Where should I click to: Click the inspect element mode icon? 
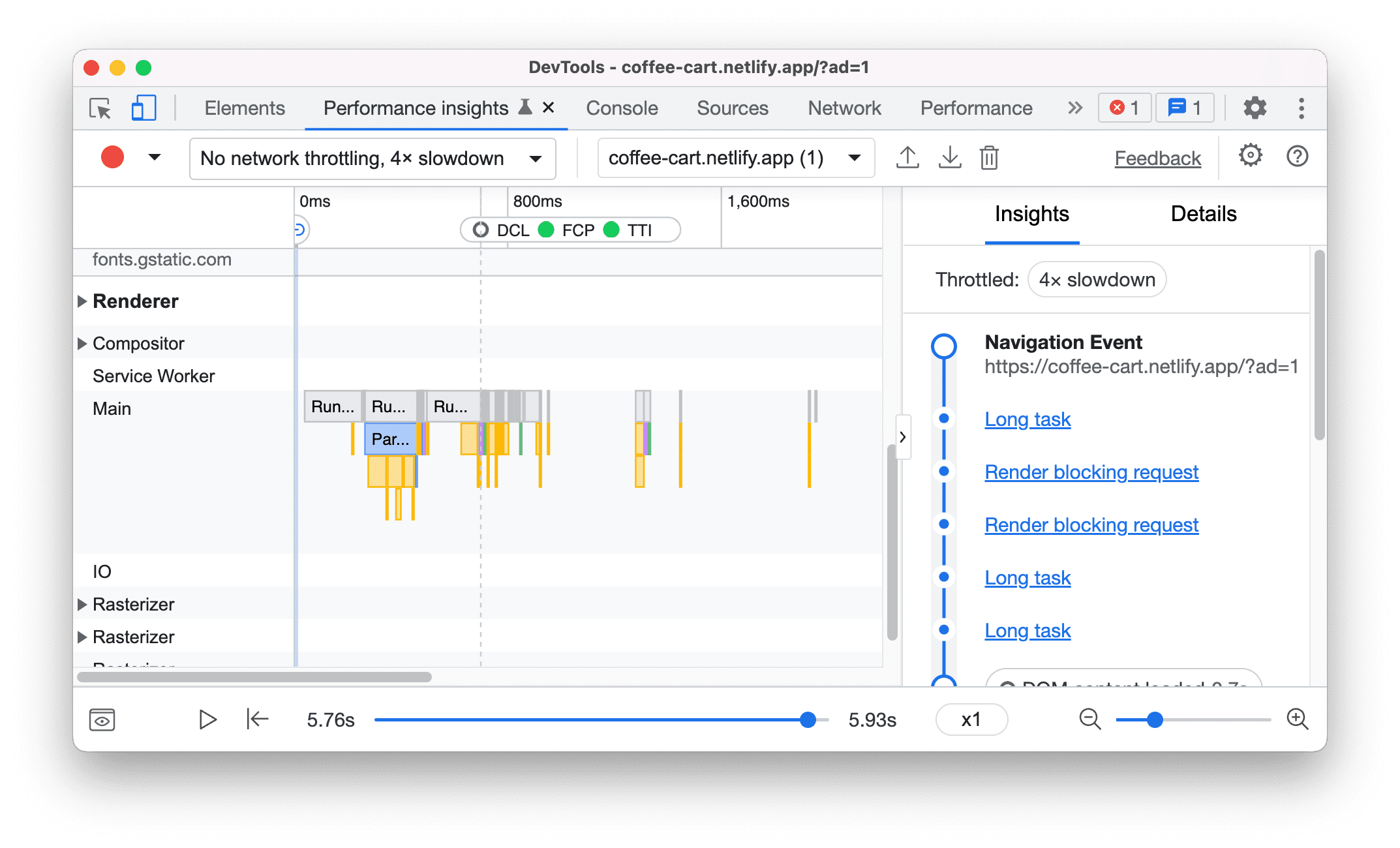[100, 108]
